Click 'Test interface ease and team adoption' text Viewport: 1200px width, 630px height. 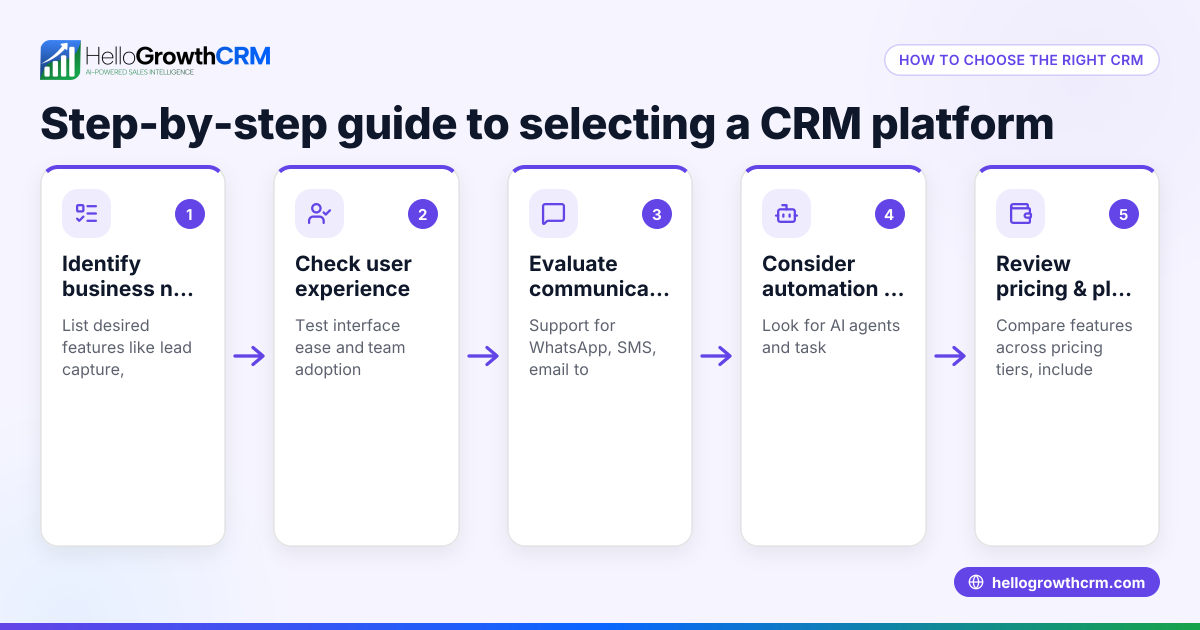click(349, 348)
